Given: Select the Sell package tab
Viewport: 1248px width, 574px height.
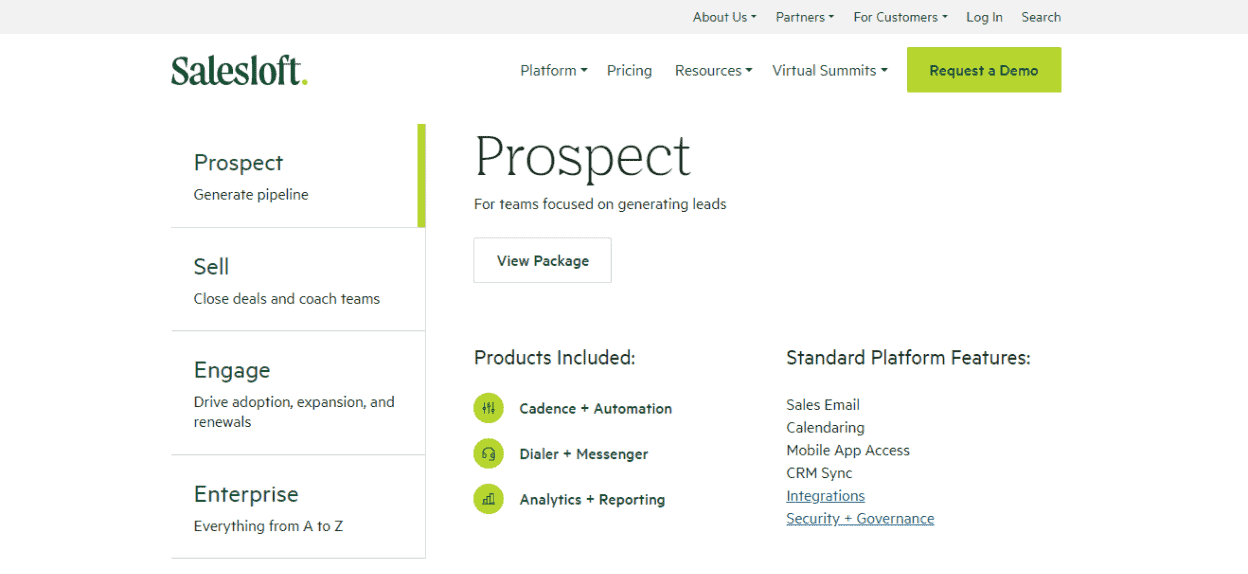Looking at the screenshot, I should tap(298, 279).
